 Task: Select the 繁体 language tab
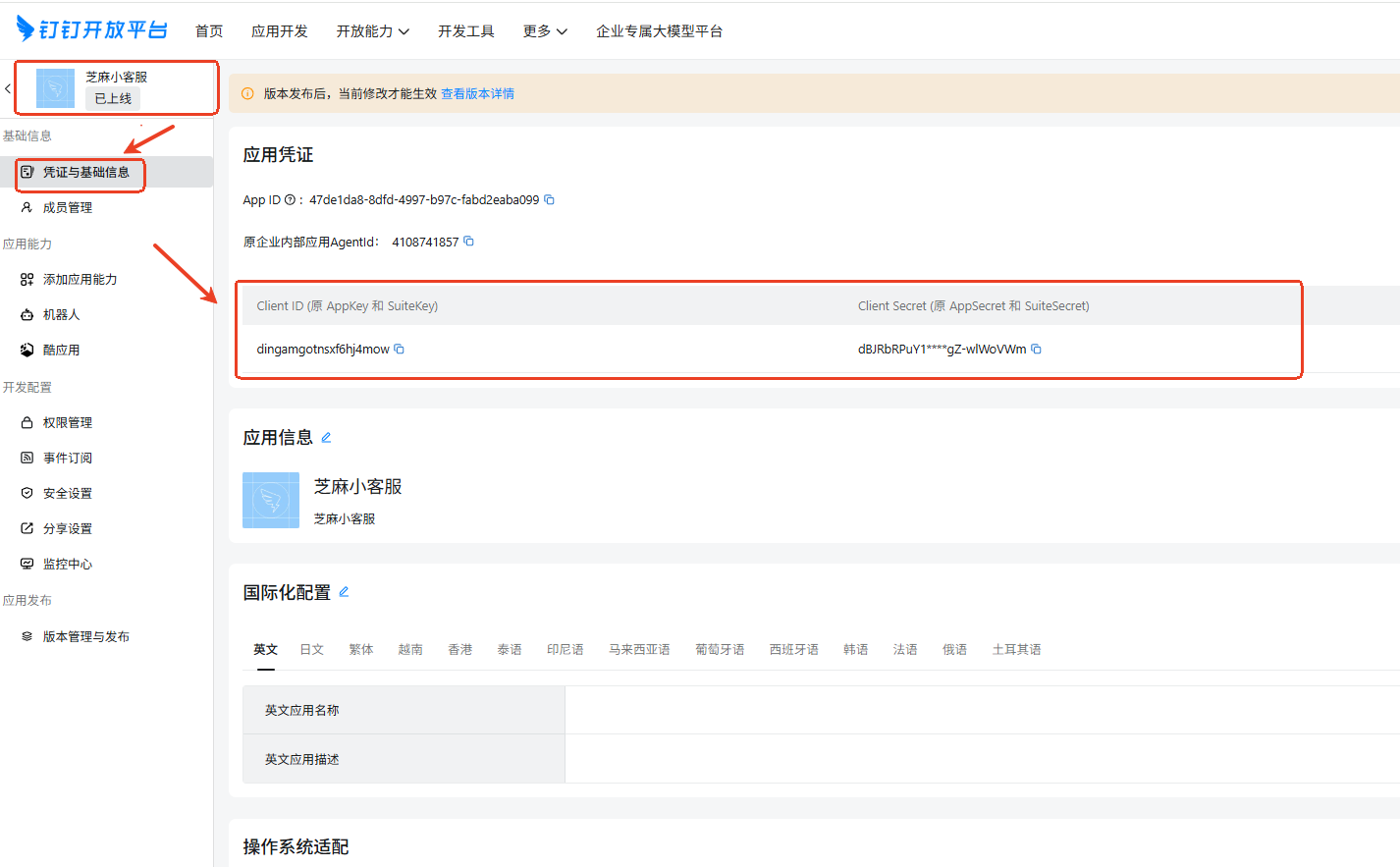point(361,649)
